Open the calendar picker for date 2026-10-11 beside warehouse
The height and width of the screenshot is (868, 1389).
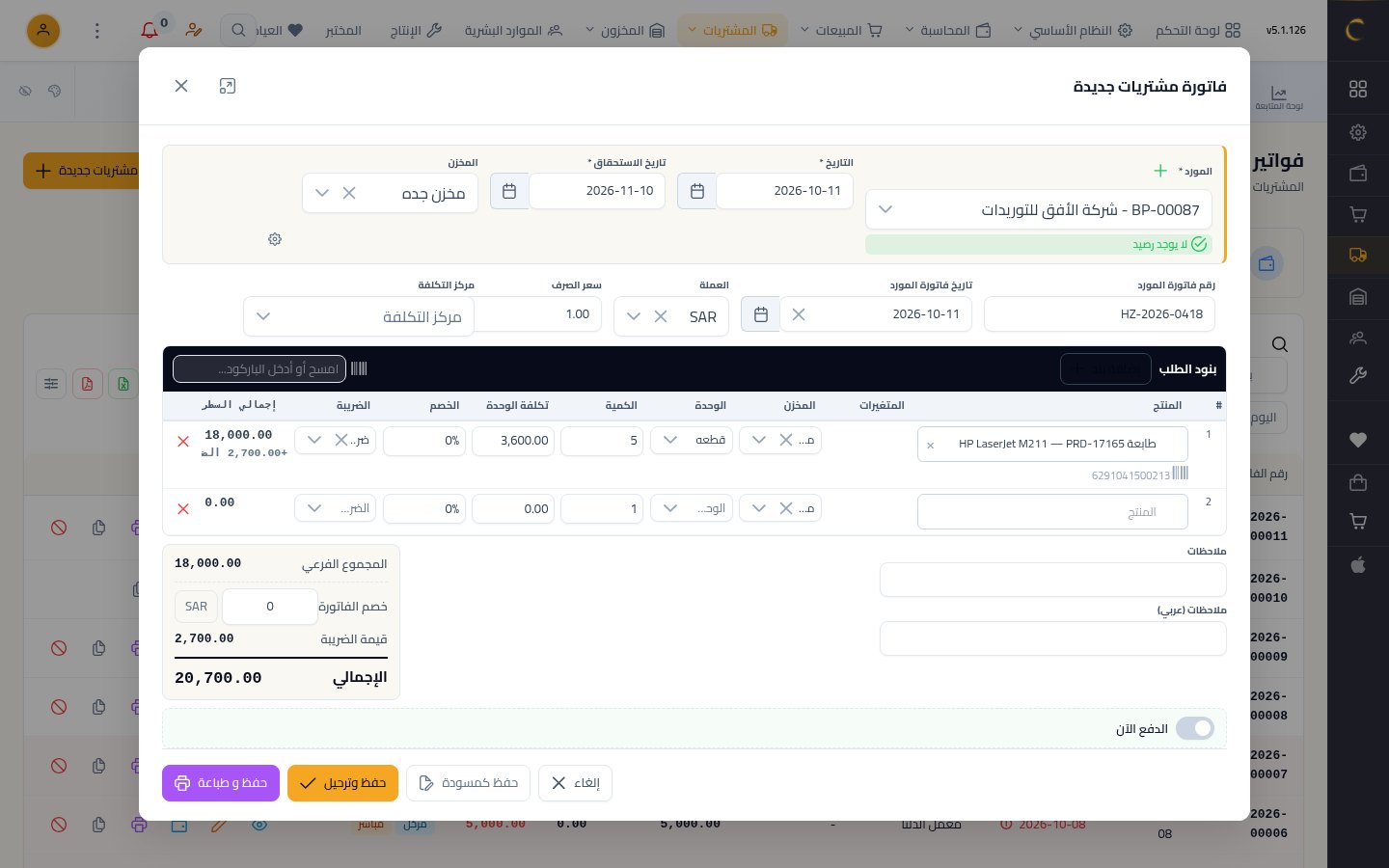coord(696,191)
